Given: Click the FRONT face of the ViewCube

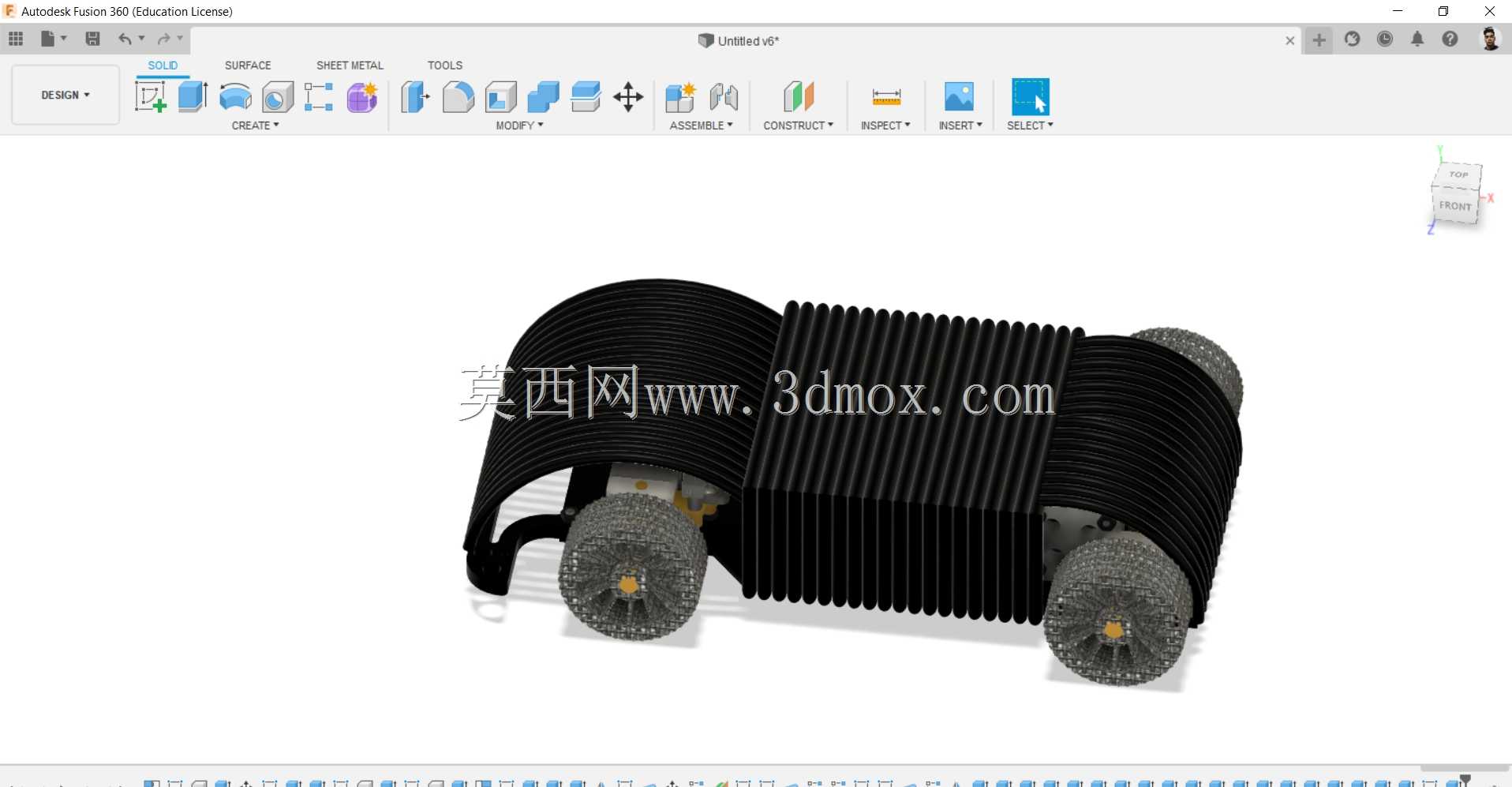Looking at the screenshot, I should click(x=1455, y=206).
